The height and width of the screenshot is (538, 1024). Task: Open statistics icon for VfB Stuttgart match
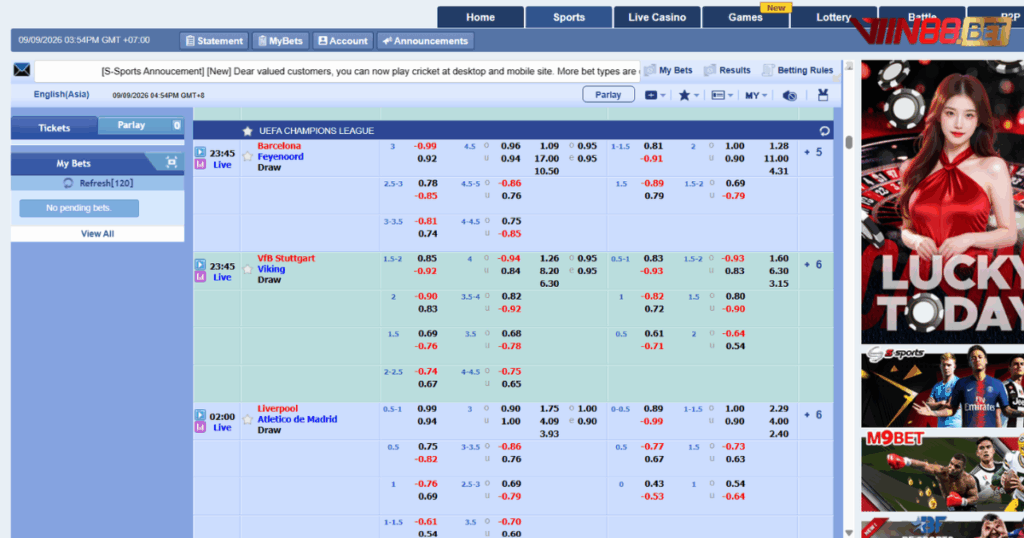tap(200, 277)
